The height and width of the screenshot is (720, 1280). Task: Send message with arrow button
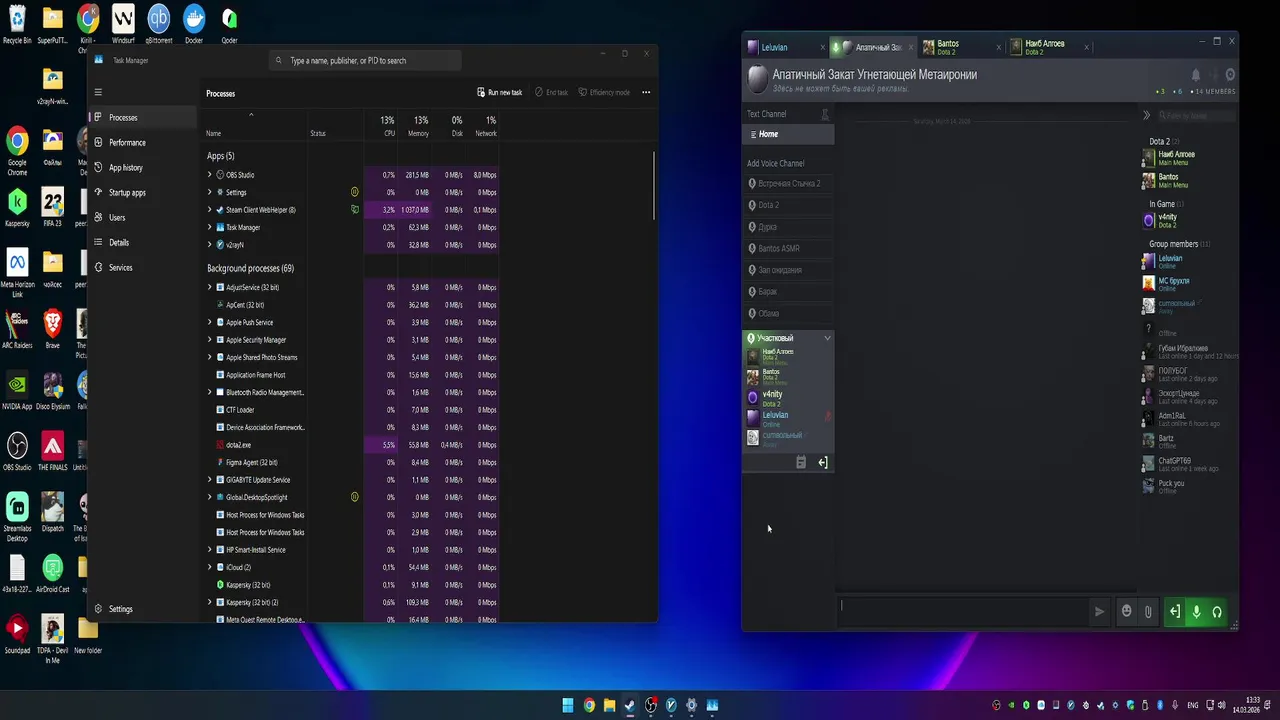coord(1099,611)
